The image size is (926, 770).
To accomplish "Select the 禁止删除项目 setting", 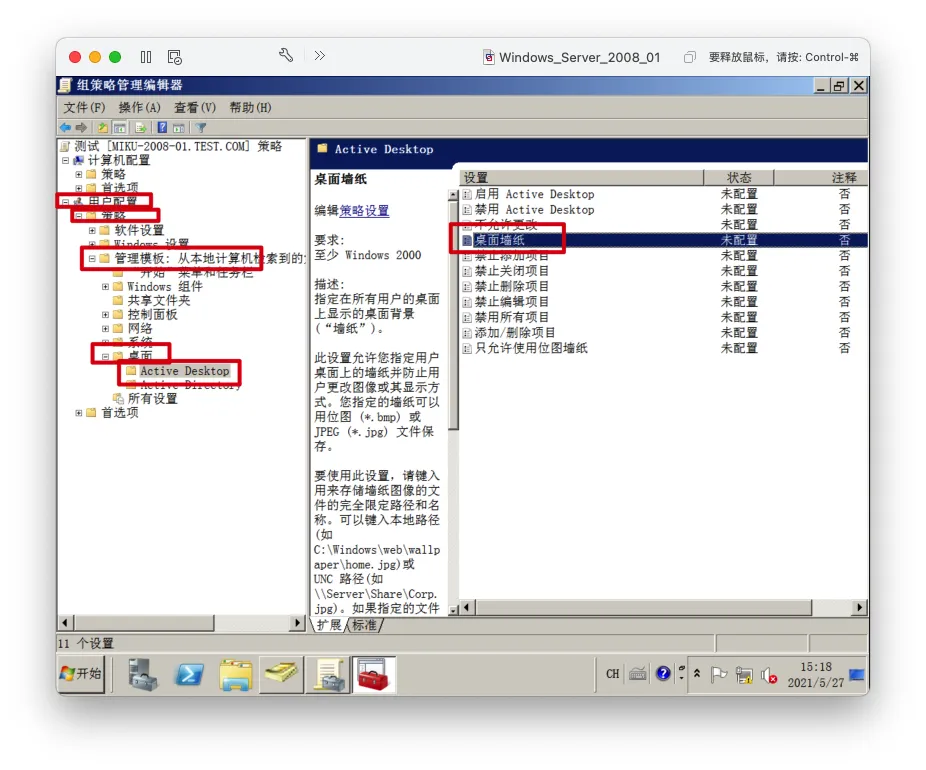I will 512,286.
